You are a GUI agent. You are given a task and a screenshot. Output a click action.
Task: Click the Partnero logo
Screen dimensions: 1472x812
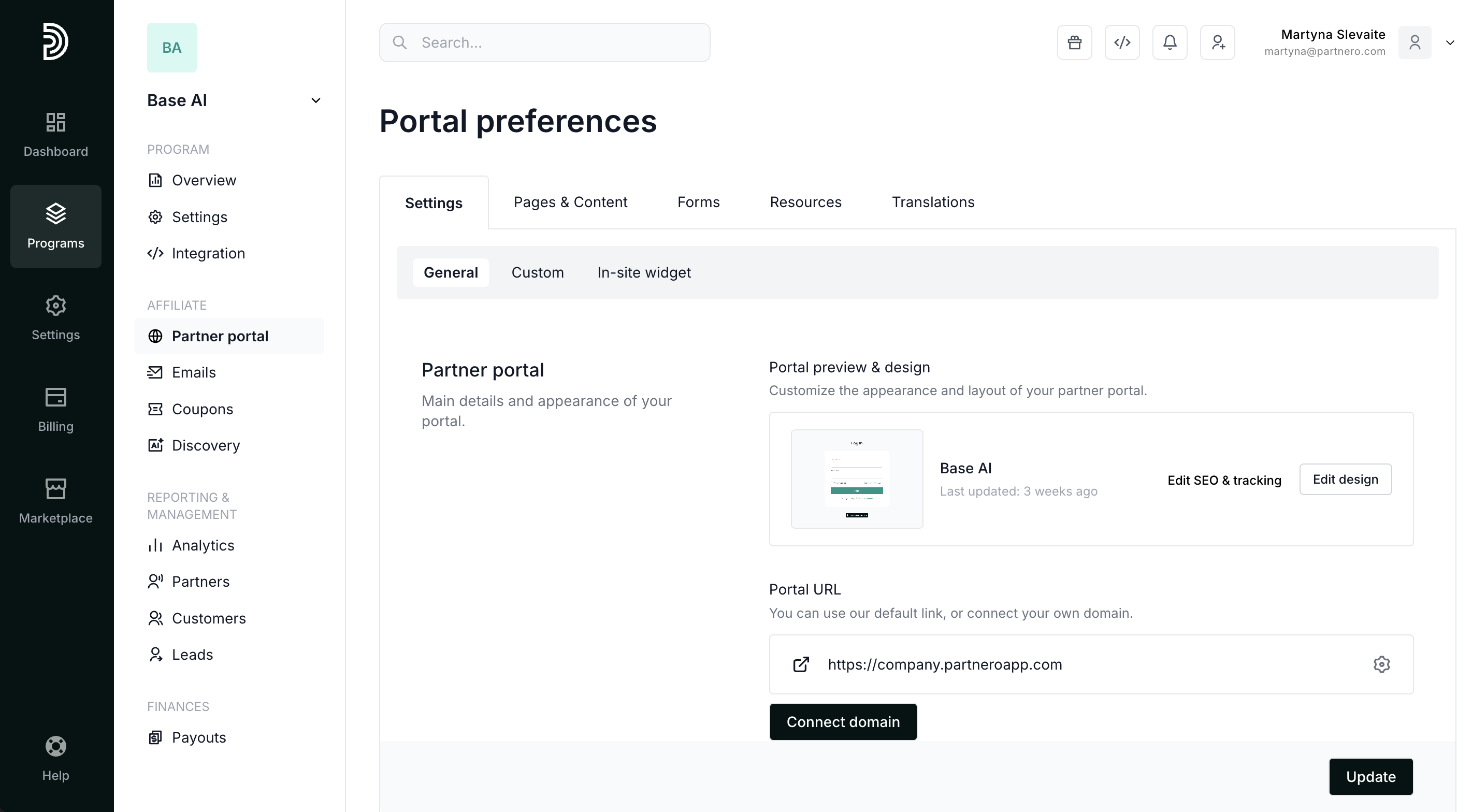pyautogui.click(x=55, y=41)
